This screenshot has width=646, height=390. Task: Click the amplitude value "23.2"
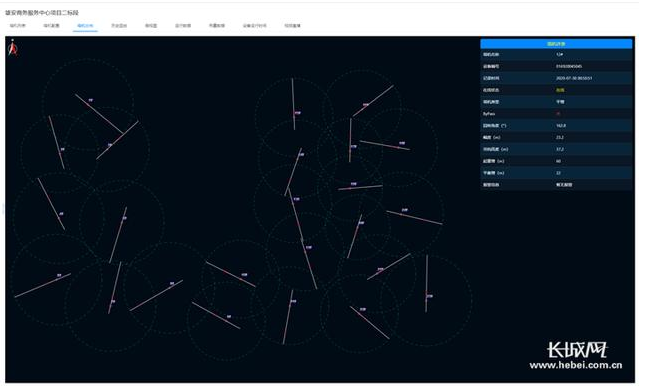point(559,138)
